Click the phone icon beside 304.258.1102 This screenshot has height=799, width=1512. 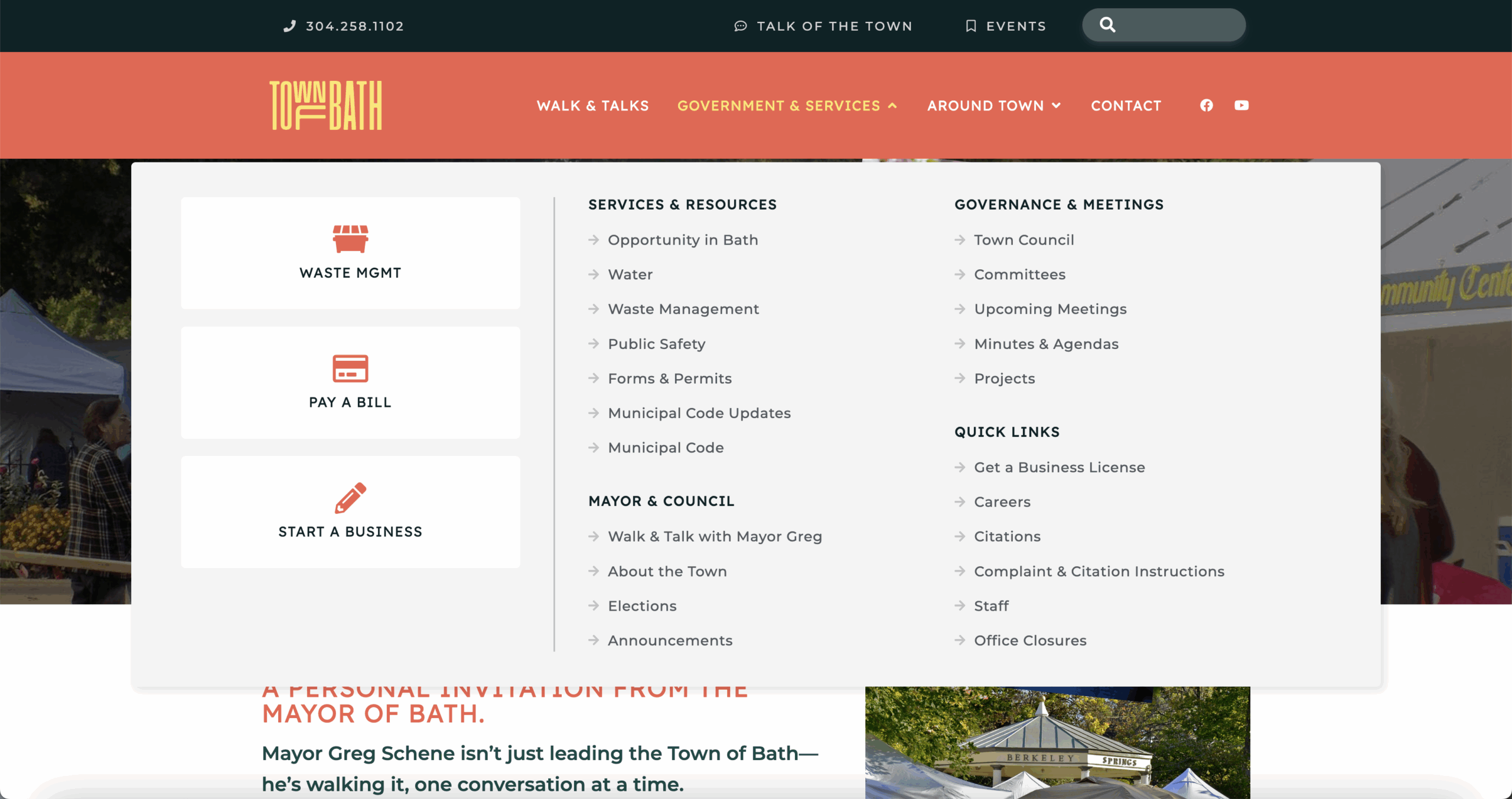[x=289, y=26]
